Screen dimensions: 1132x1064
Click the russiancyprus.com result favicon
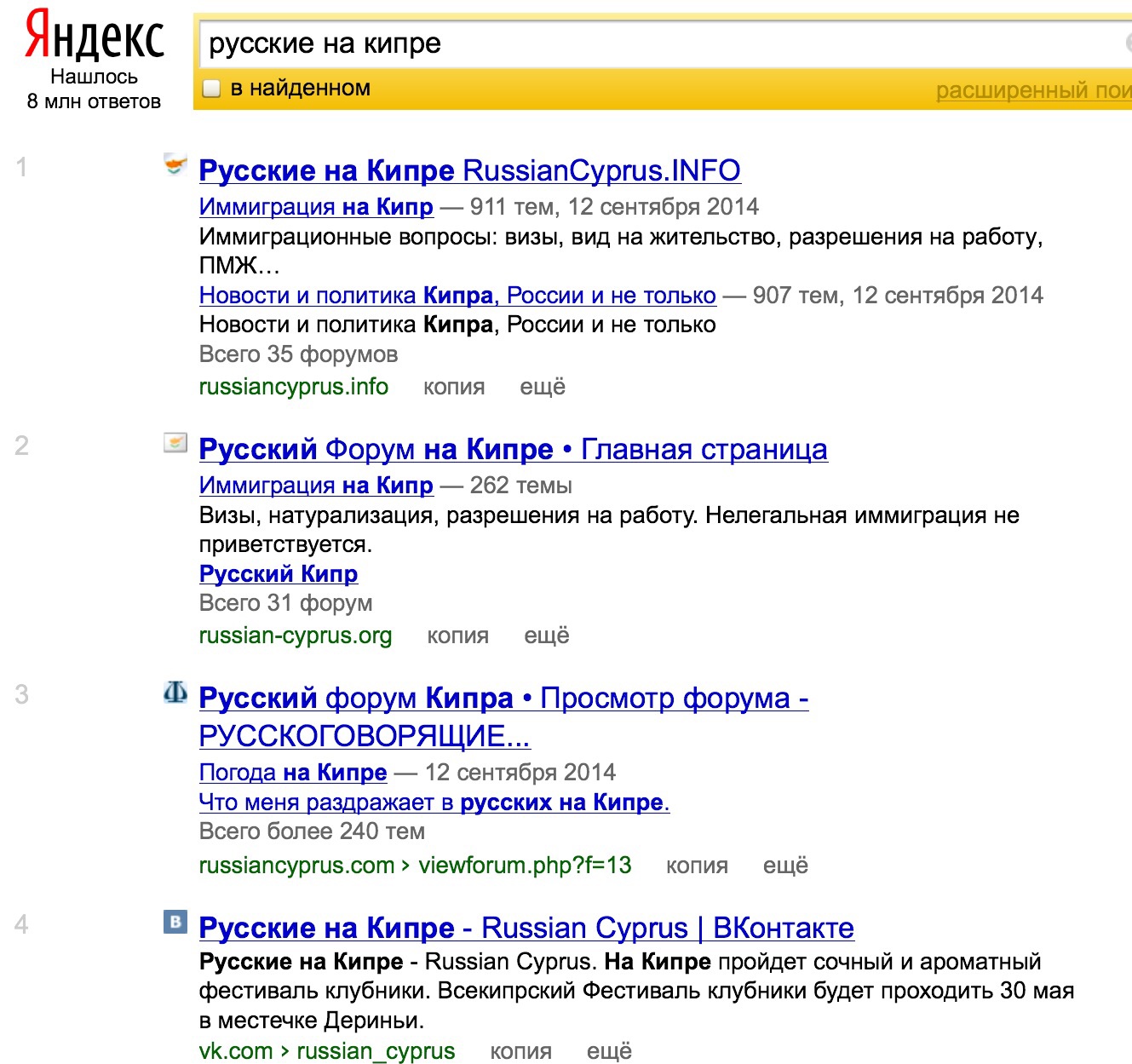coord(175,693)
